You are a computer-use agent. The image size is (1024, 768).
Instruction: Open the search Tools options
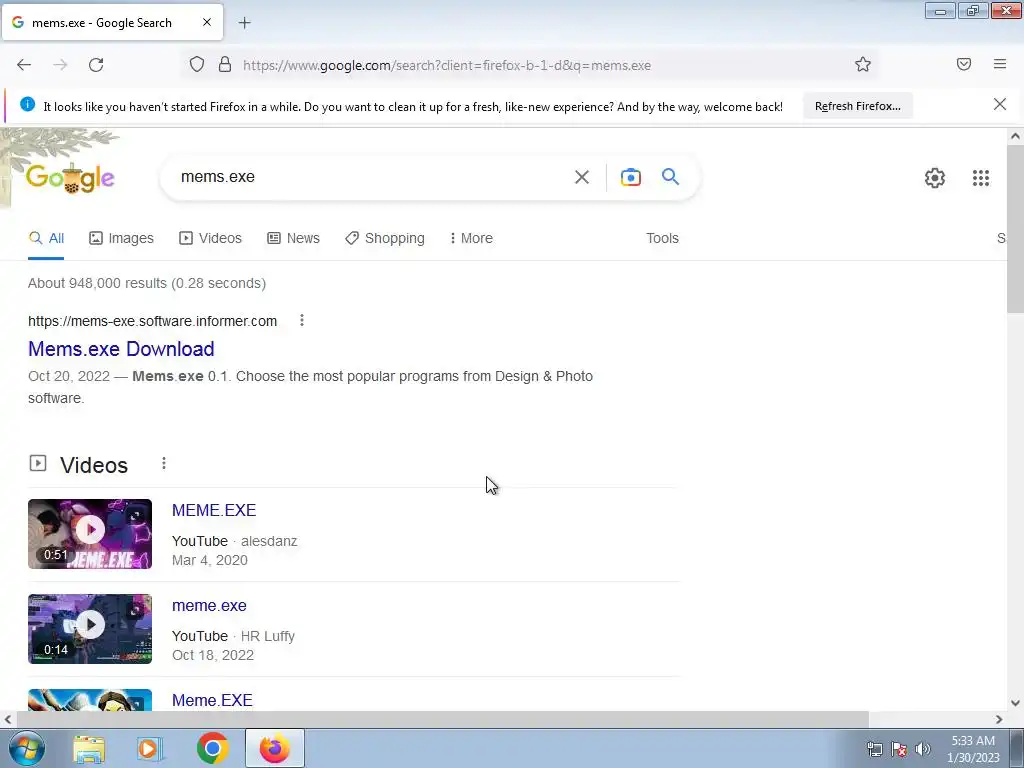point(662,238)
